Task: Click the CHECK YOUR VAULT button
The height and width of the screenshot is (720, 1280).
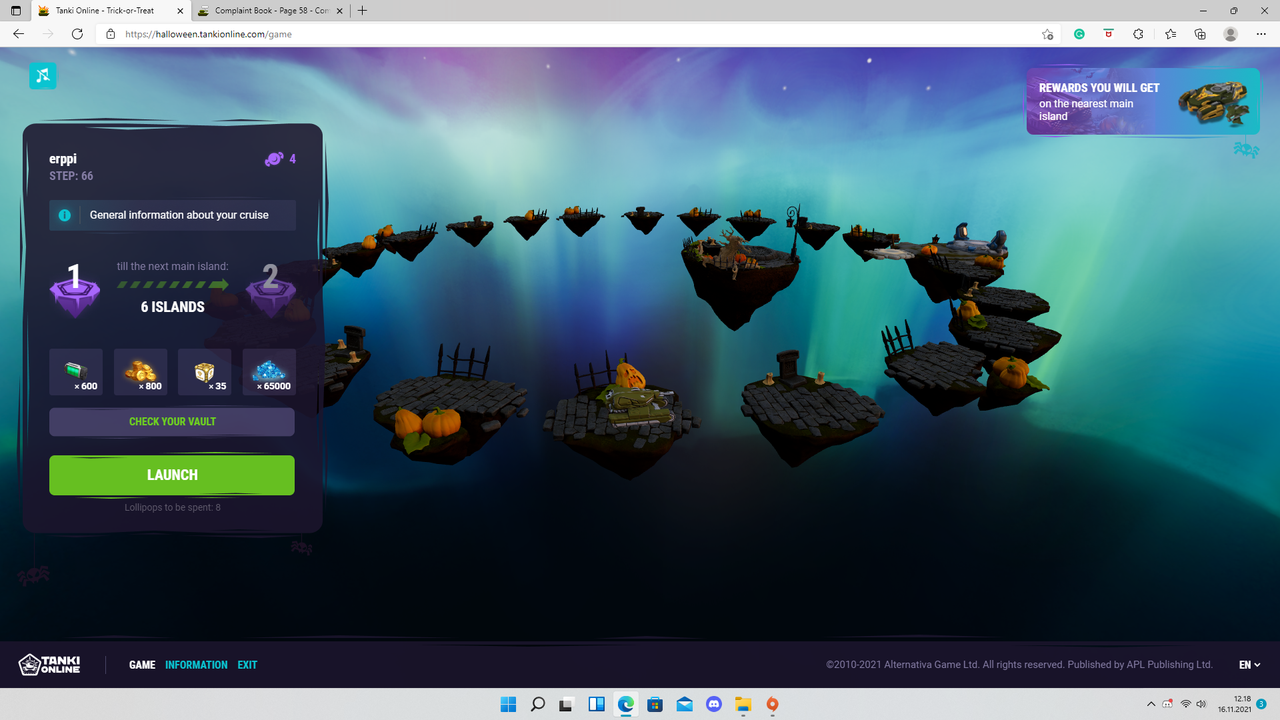Action: (x=172, y=422)
